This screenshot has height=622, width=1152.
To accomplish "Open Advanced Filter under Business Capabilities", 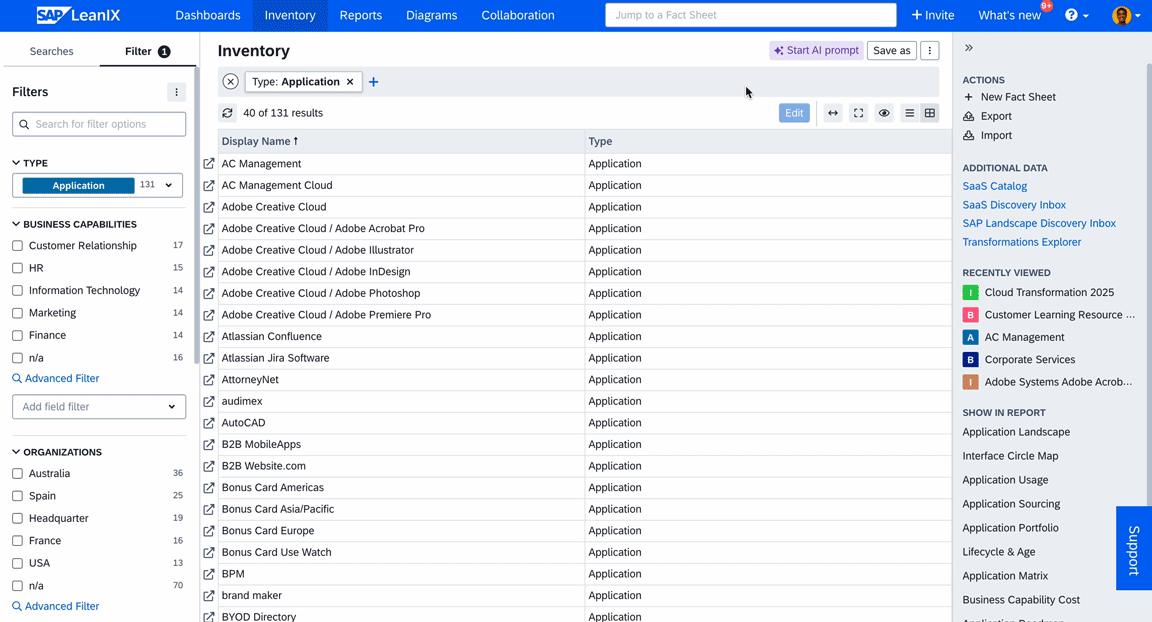I will tap(56, 378).
